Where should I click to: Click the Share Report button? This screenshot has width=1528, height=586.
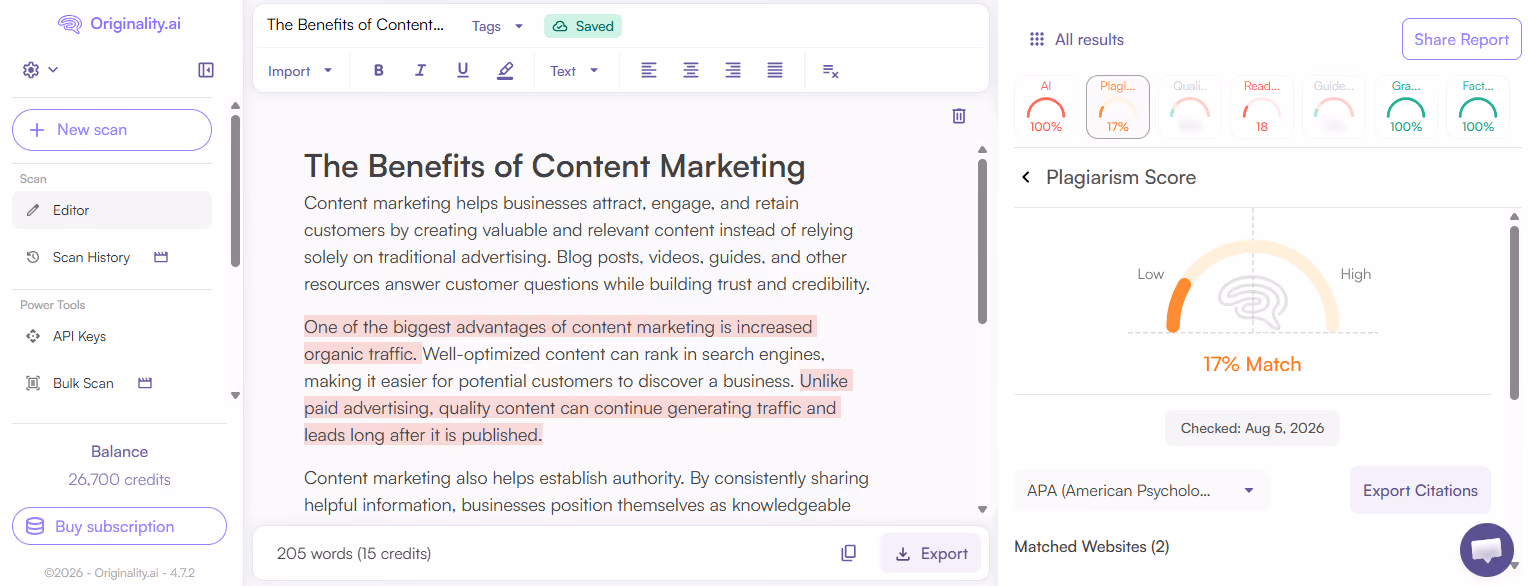point(1461,40)
